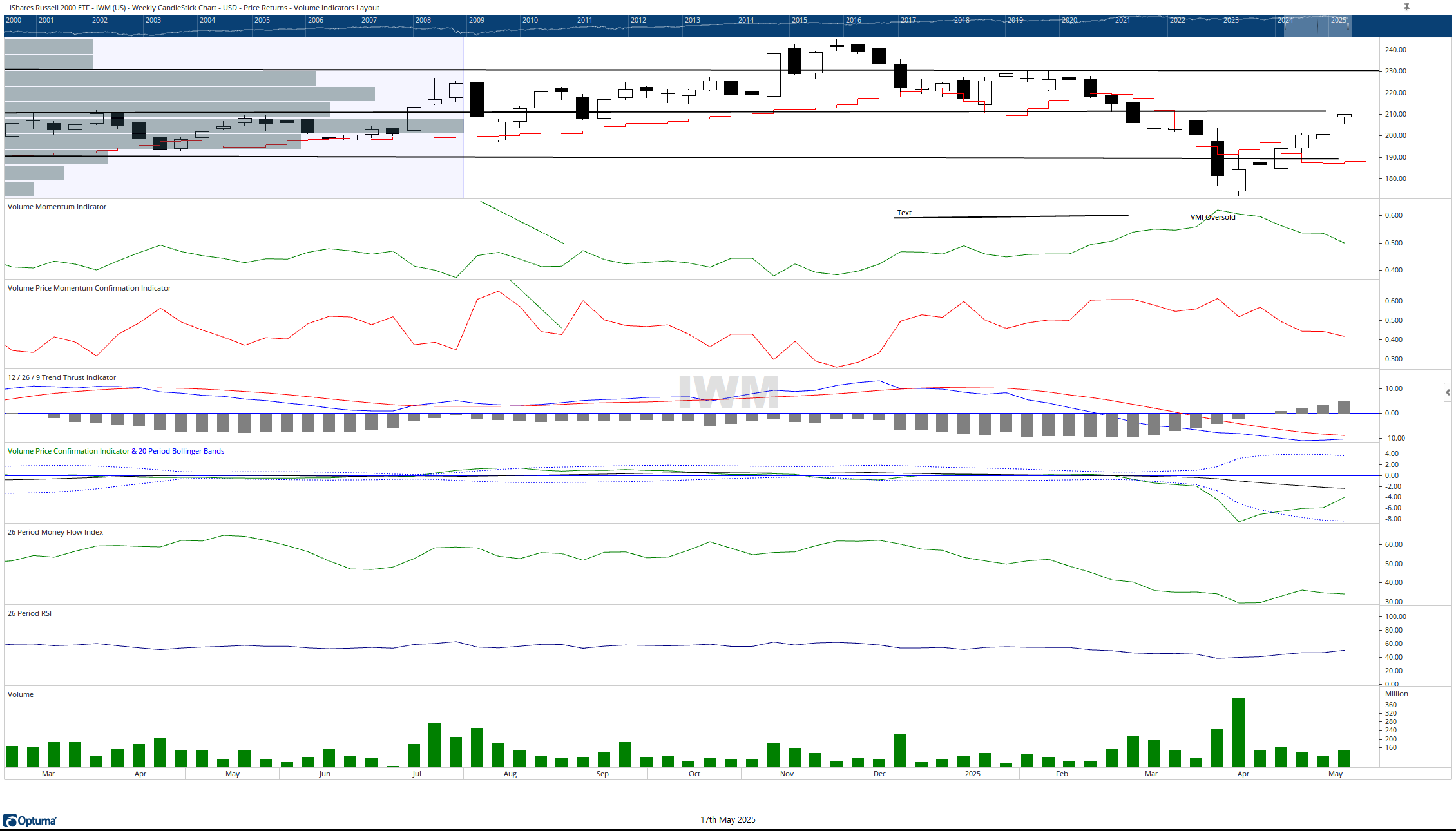1456x831 pixels.
Task: Select Volume Price Momentum Confirmation Indicator label
Action: (89, 288)
